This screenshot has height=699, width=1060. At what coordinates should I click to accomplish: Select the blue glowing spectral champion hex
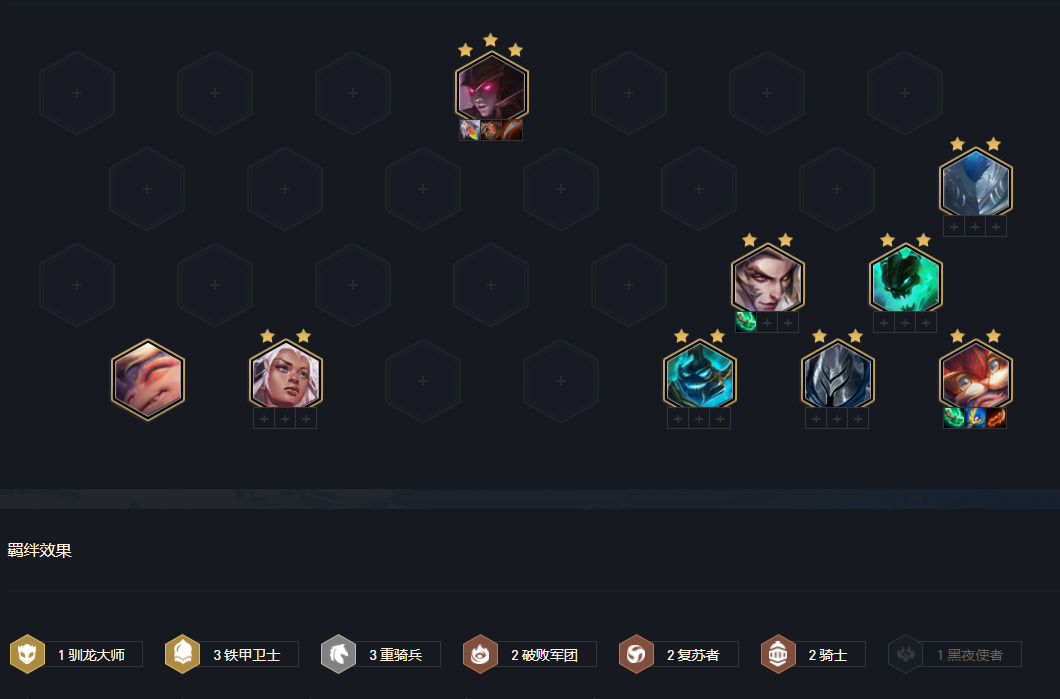(x=700, y=376)
